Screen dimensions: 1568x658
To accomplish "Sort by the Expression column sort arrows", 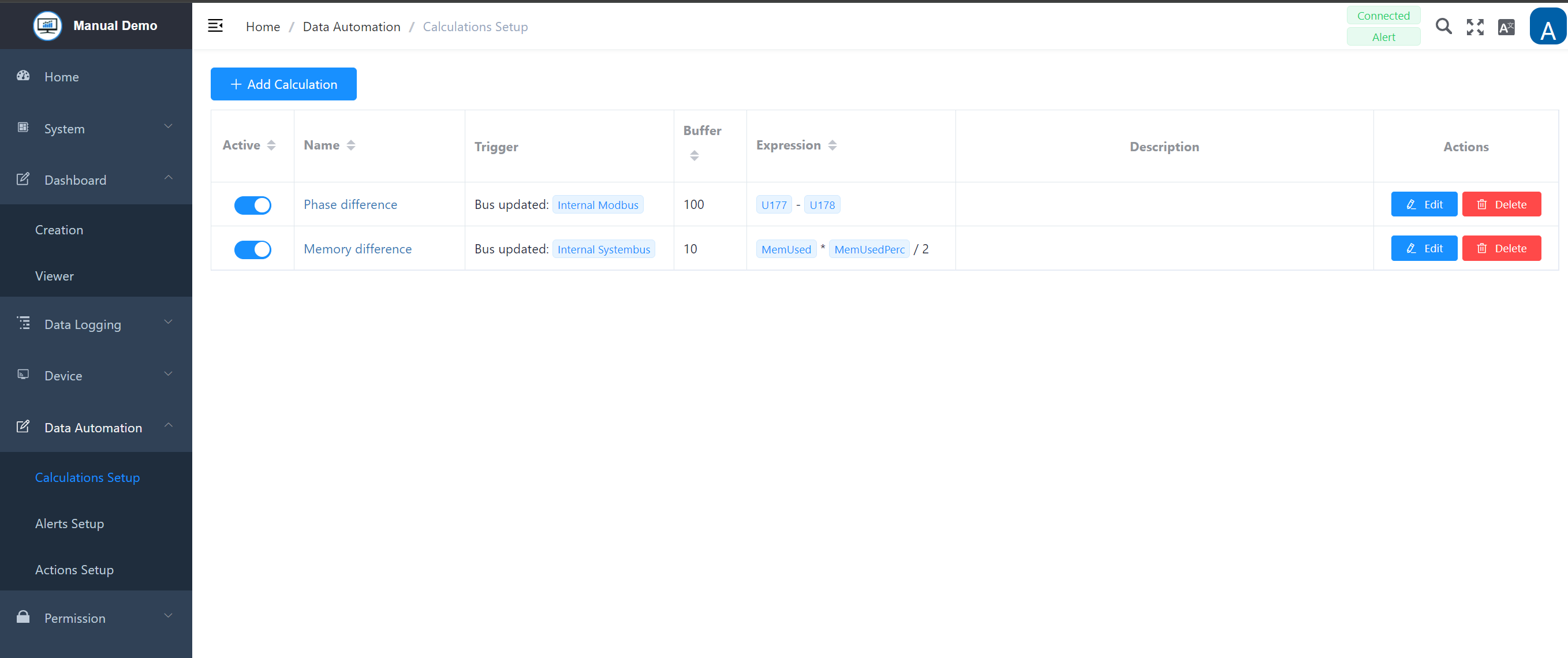I will tap(832, 145).
